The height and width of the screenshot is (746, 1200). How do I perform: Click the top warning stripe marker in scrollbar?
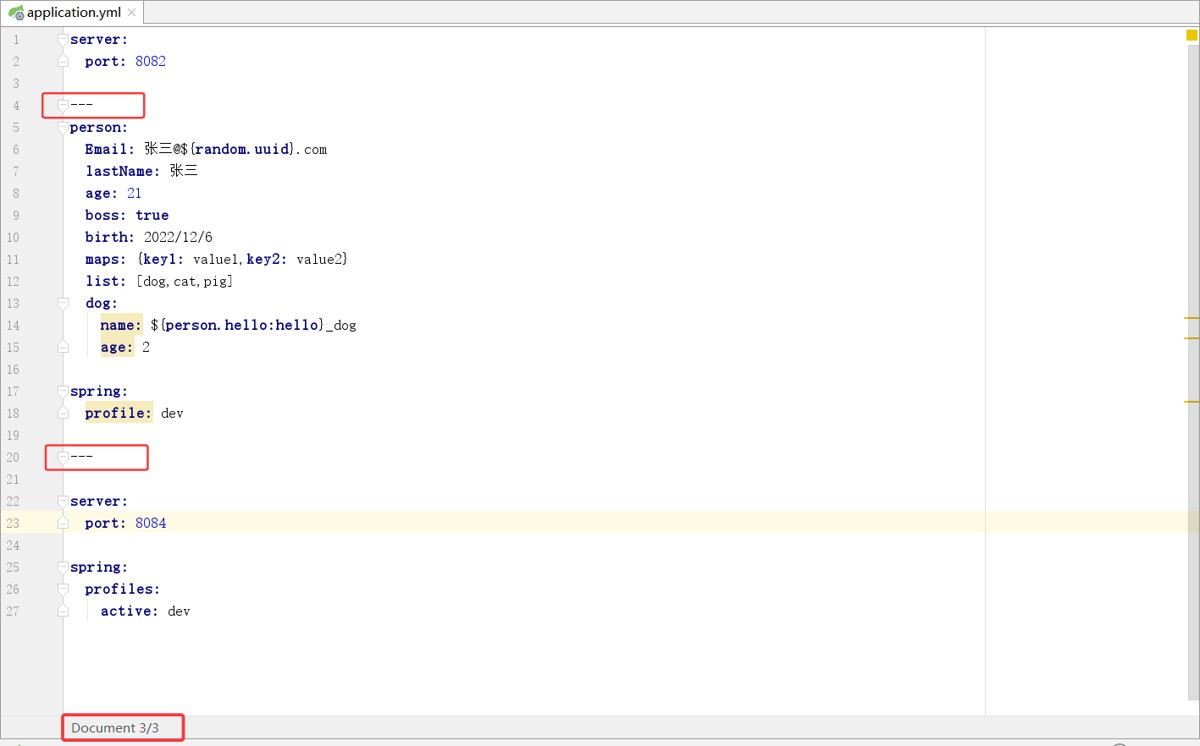[x=1192, y=317]
